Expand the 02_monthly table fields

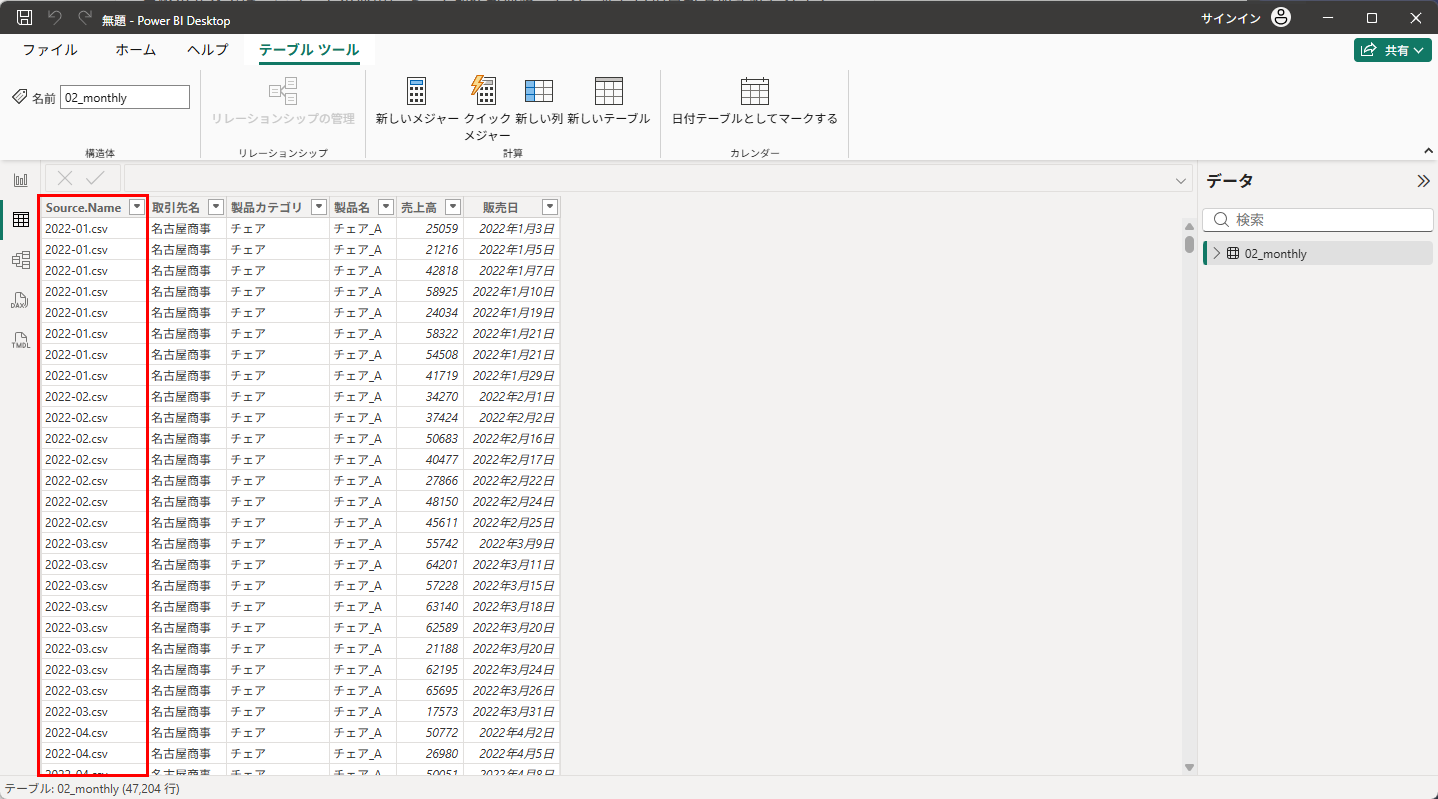point(1216,254)
